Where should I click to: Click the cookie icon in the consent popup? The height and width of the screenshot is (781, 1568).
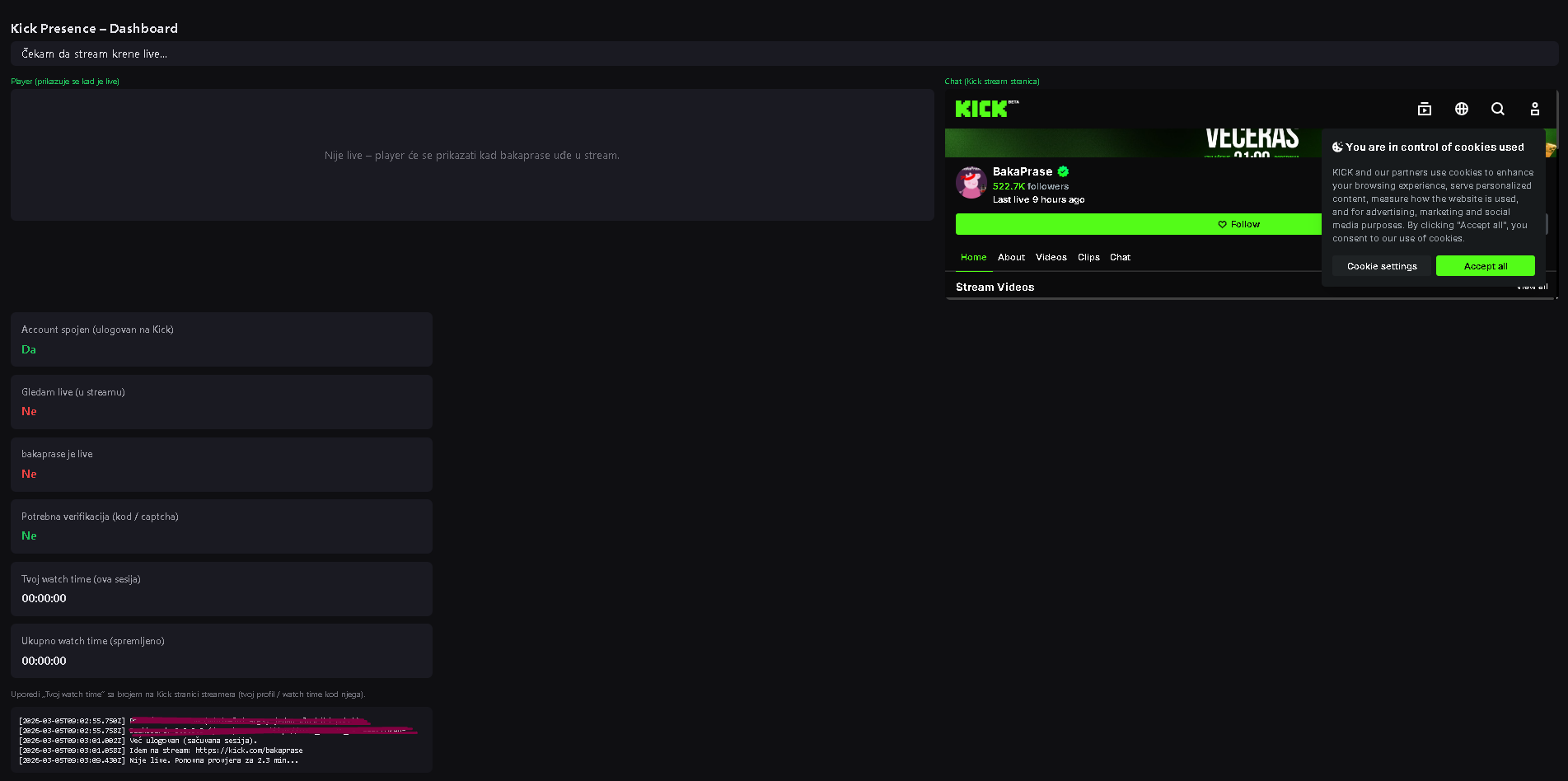tap(1337, 147)
